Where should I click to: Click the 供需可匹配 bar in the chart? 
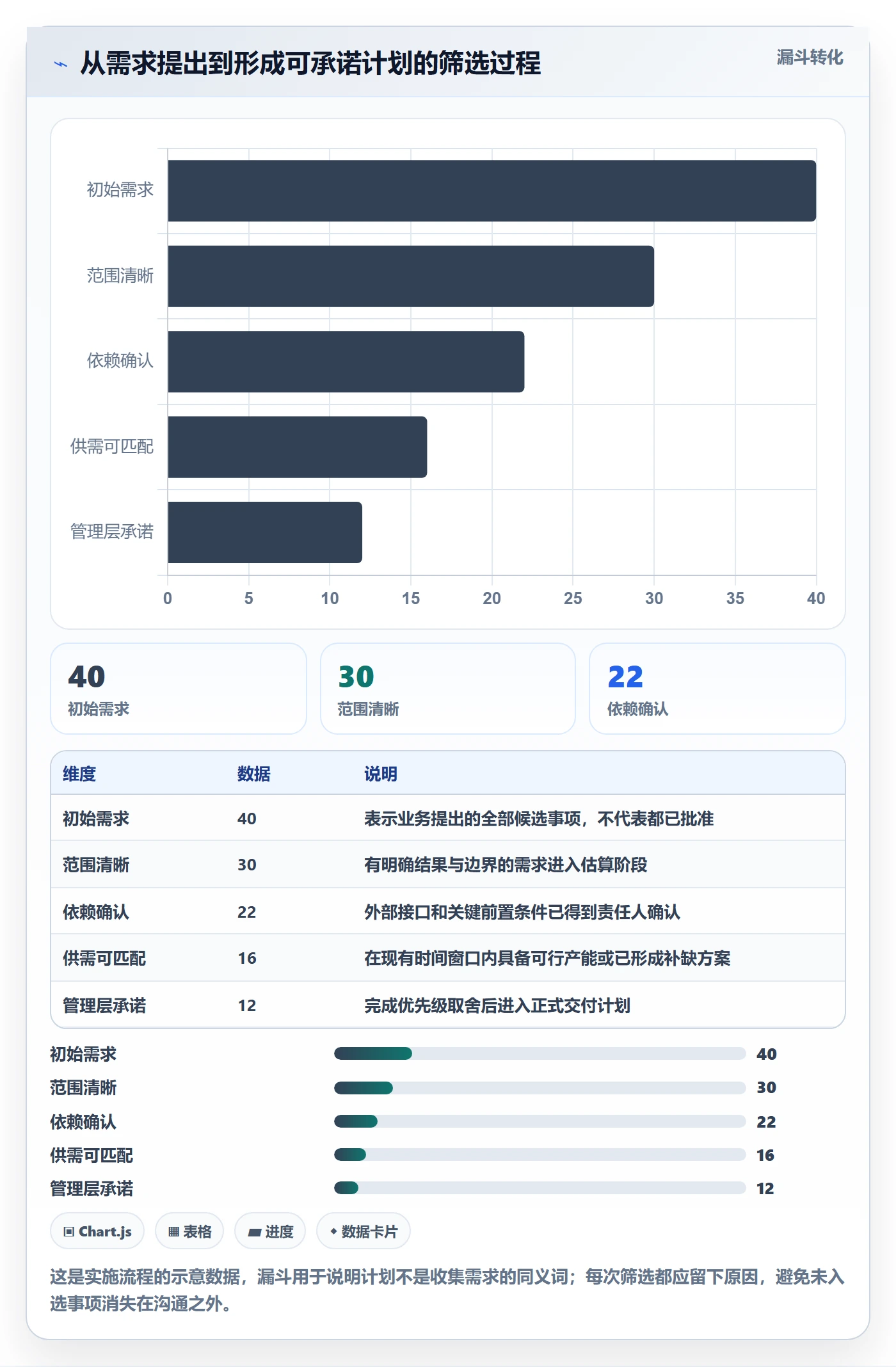coord(297,447)
